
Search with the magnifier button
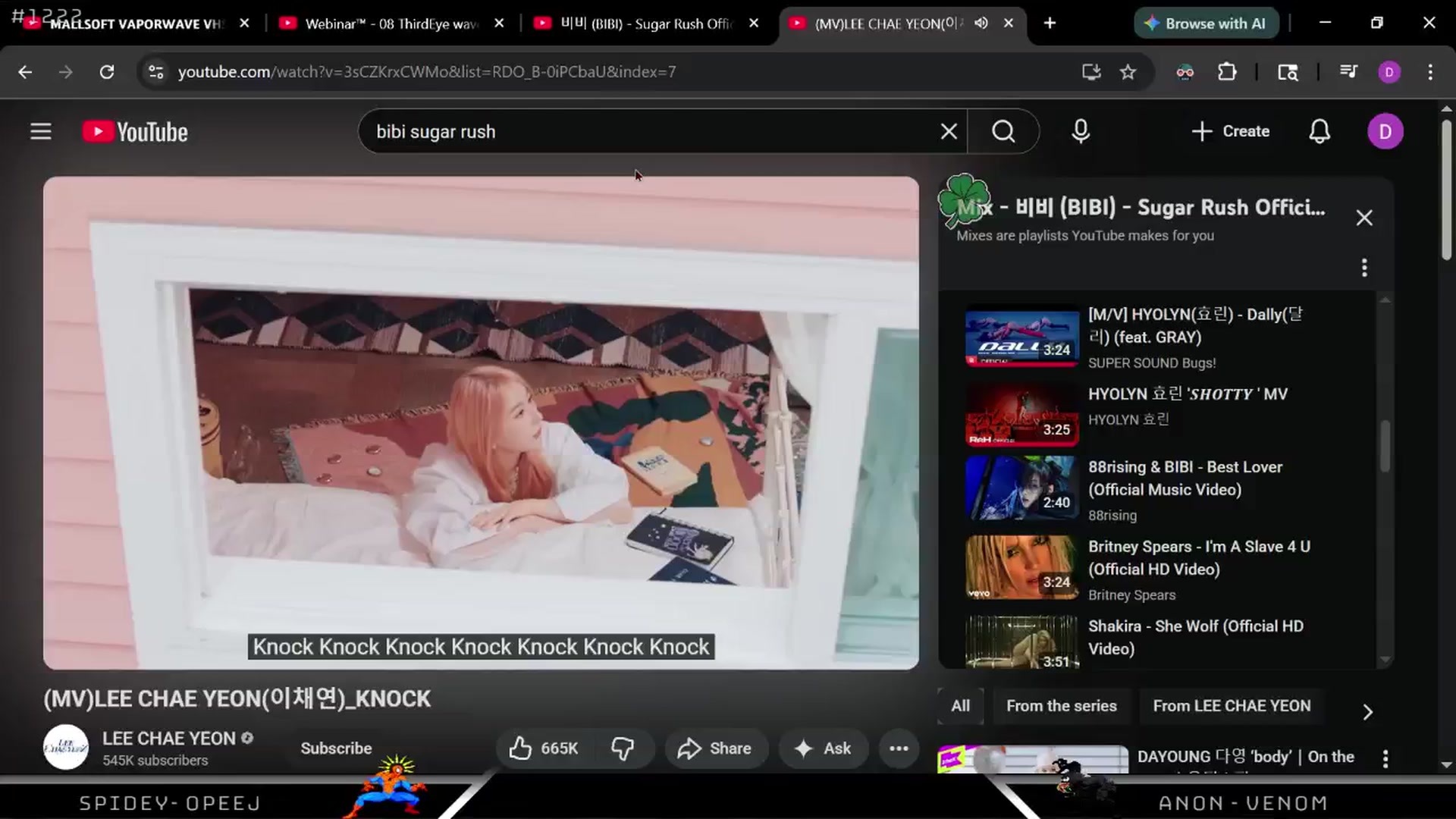click(x=1003, y=132)
